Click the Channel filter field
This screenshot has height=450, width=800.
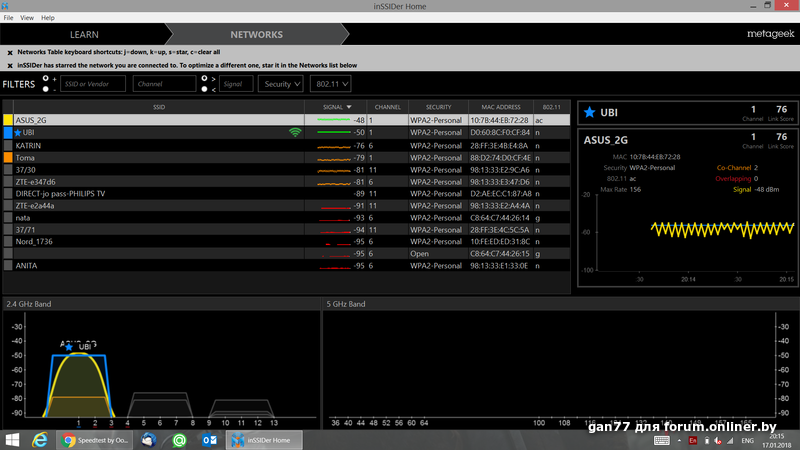click(x=164, y=84)
